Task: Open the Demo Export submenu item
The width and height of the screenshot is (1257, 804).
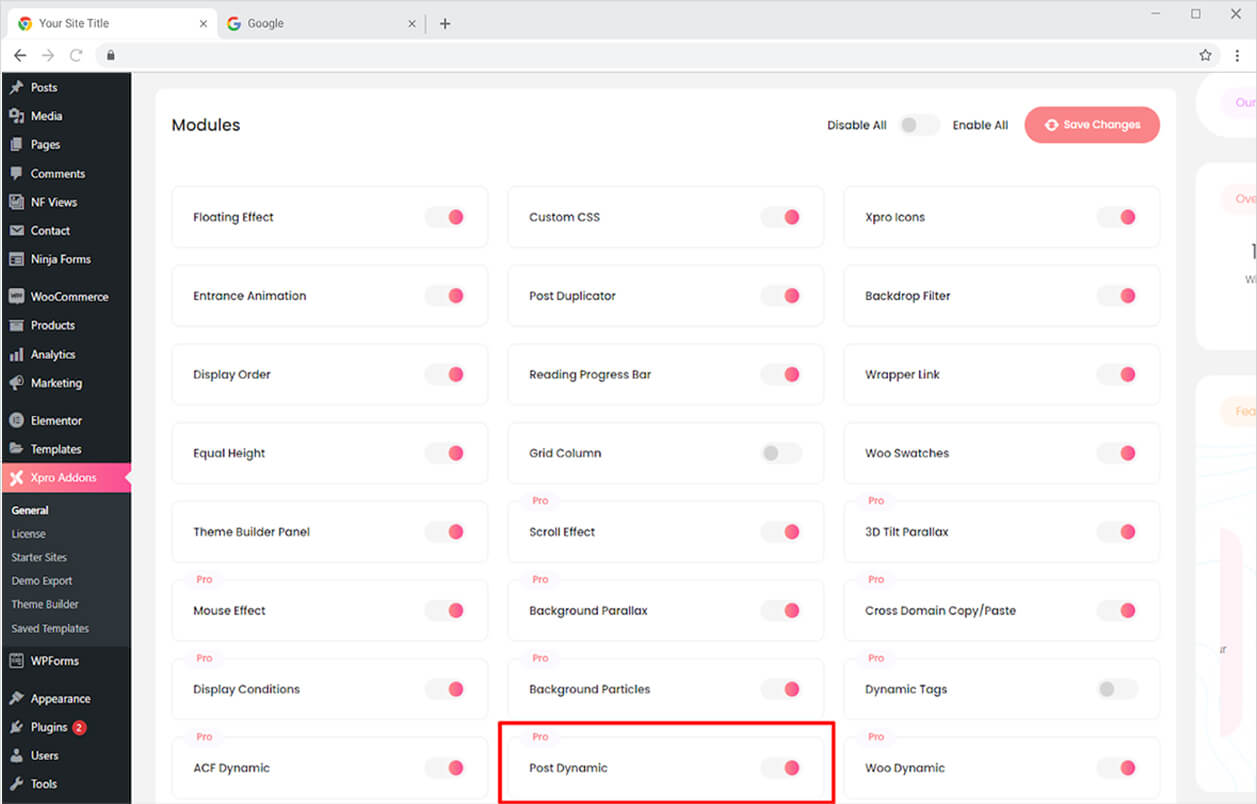Action: coord(42,581)
